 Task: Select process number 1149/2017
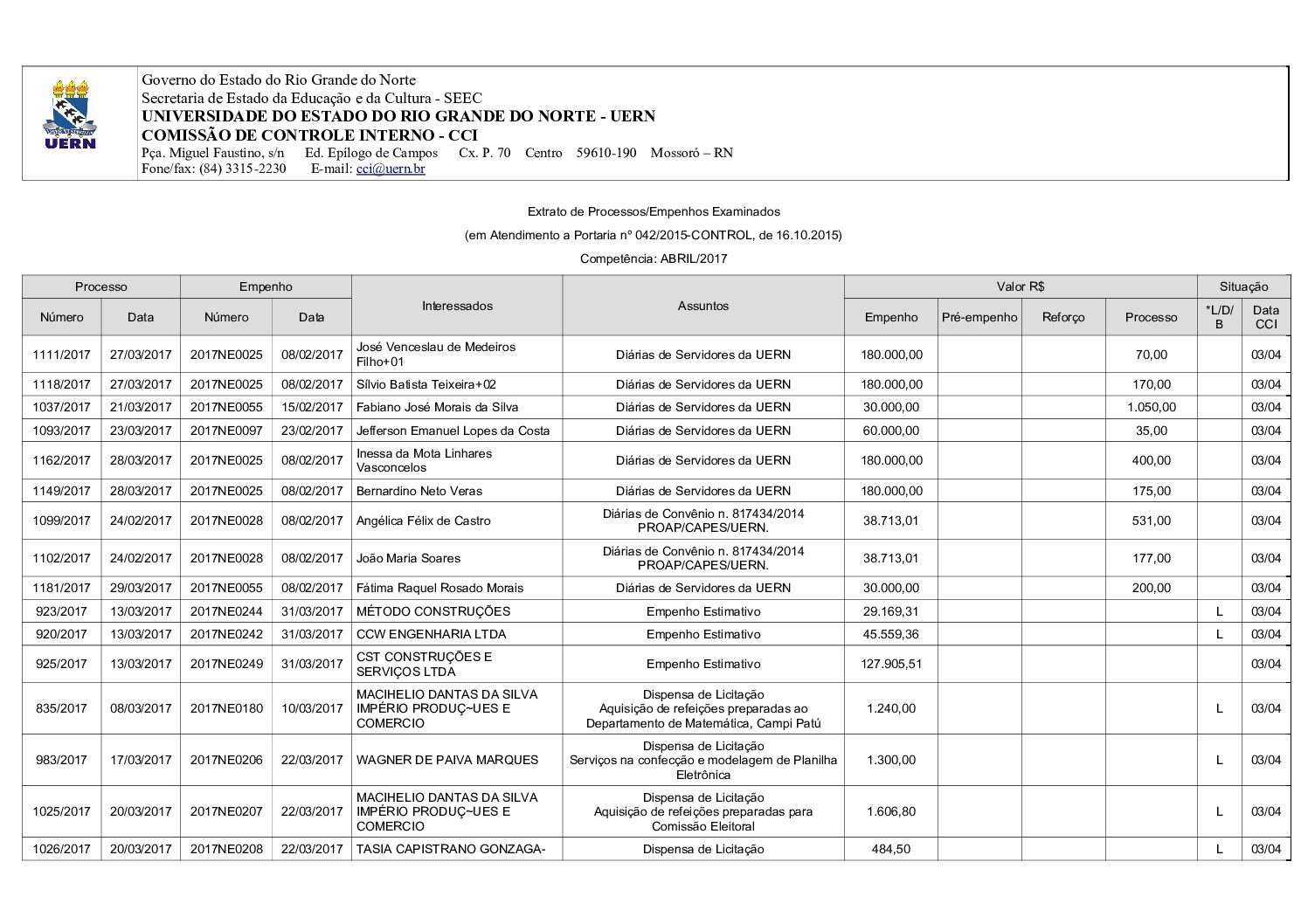pyautogui.click(x=61, y=491)
